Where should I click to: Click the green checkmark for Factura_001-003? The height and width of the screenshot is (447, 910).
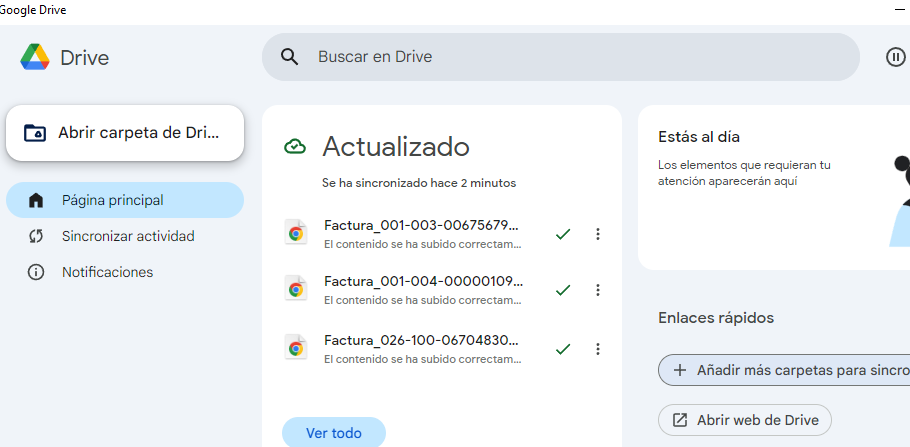coord(563,234)
